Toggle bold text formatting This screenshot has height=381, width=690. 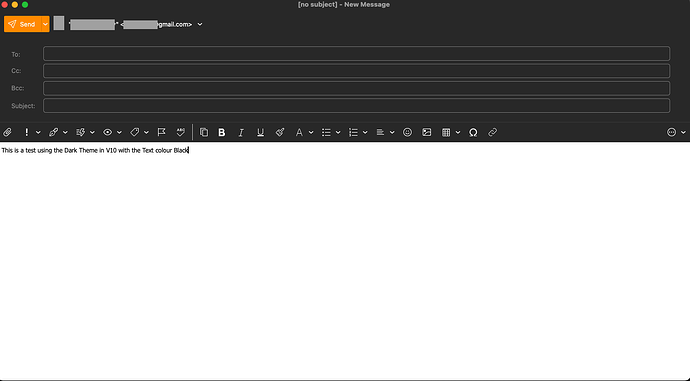[222, 132]
